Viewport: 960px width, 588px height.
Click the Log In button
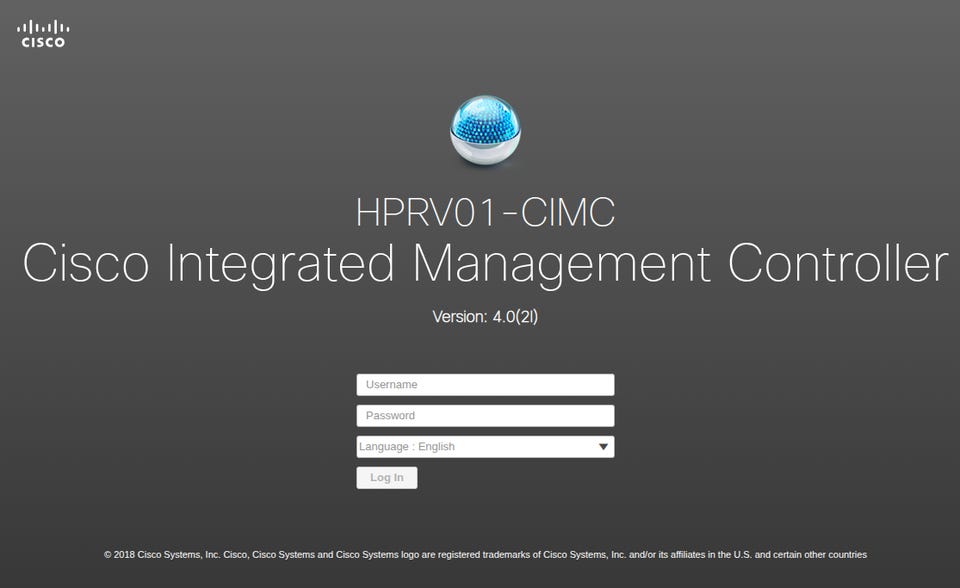coord(387,478)
